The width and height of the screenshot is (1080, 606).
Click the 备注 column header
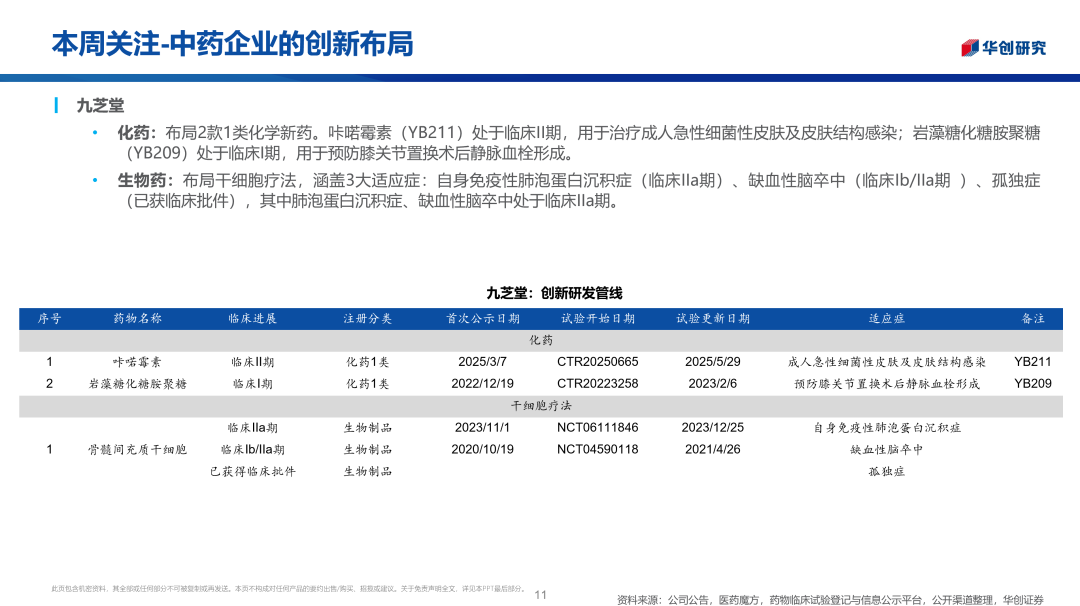(1033, 318)
